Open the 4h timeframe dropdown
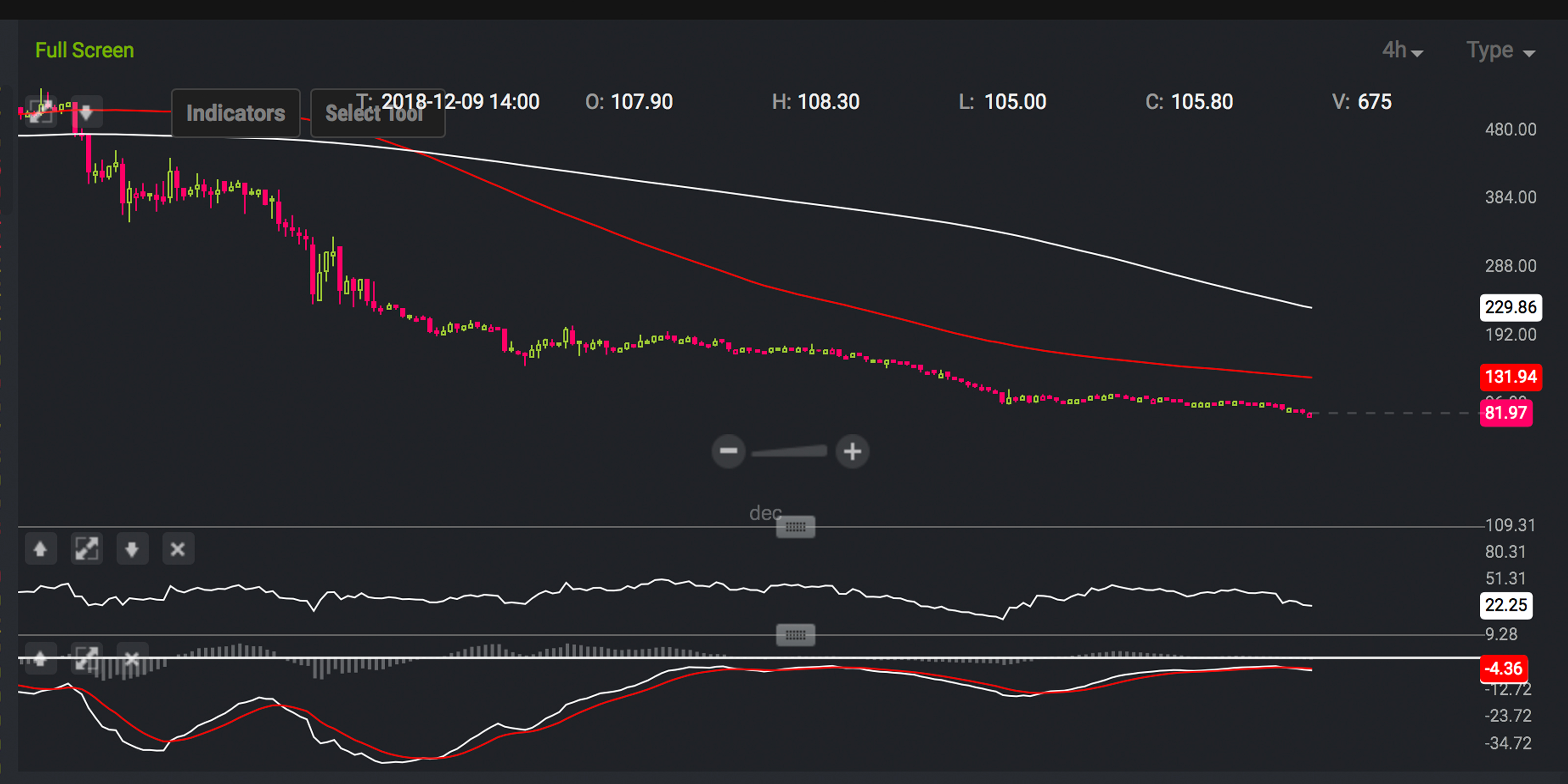The image size is (1568, 784). pyautogui.click(x=1401, y=50)
